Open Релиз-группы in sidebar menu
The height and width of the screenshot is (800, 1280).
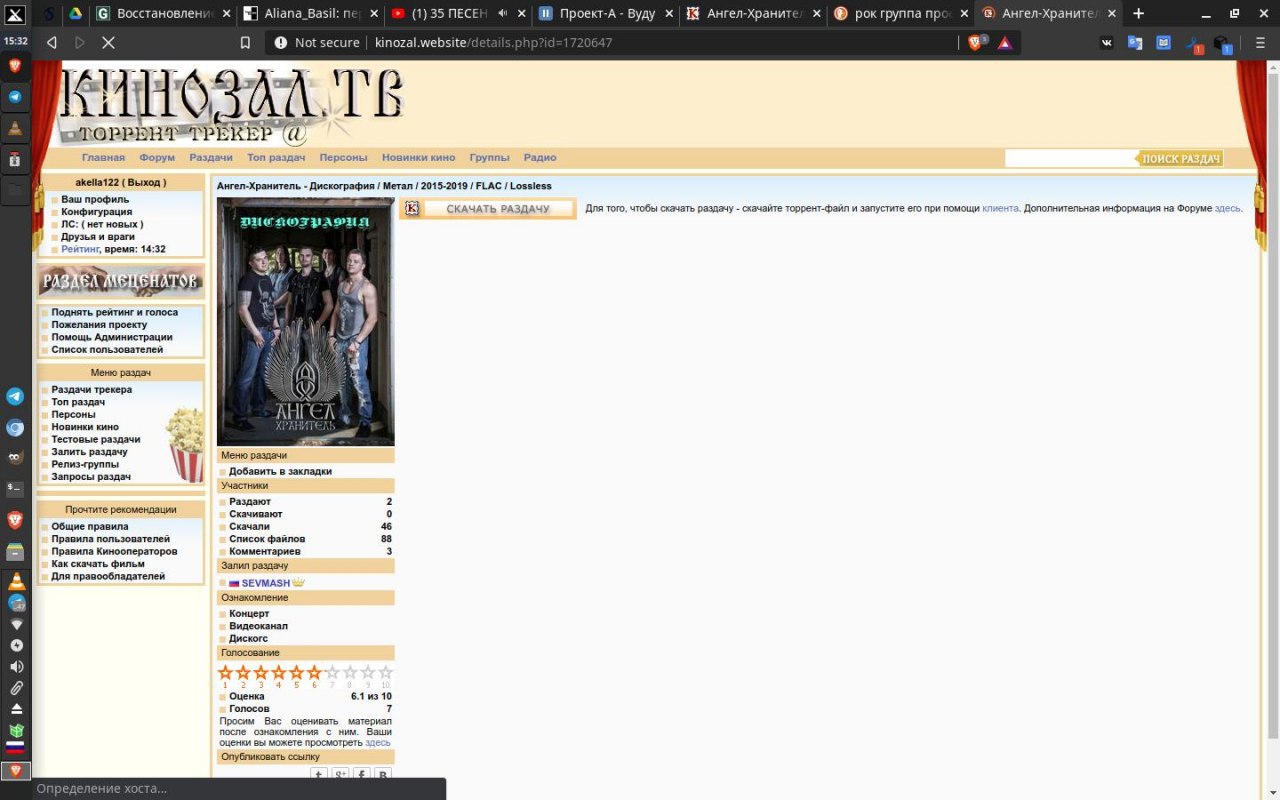(x=85, y=464)
